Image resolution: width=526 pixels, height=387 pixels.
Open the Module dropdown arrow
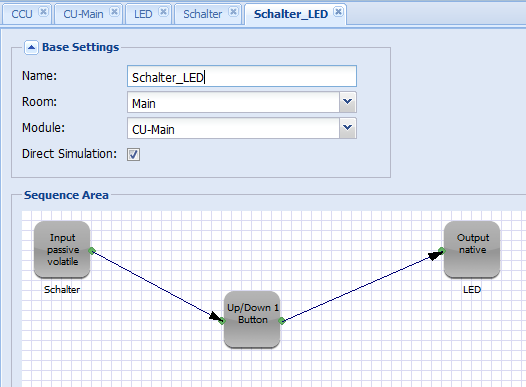click(x=348, y=128)
